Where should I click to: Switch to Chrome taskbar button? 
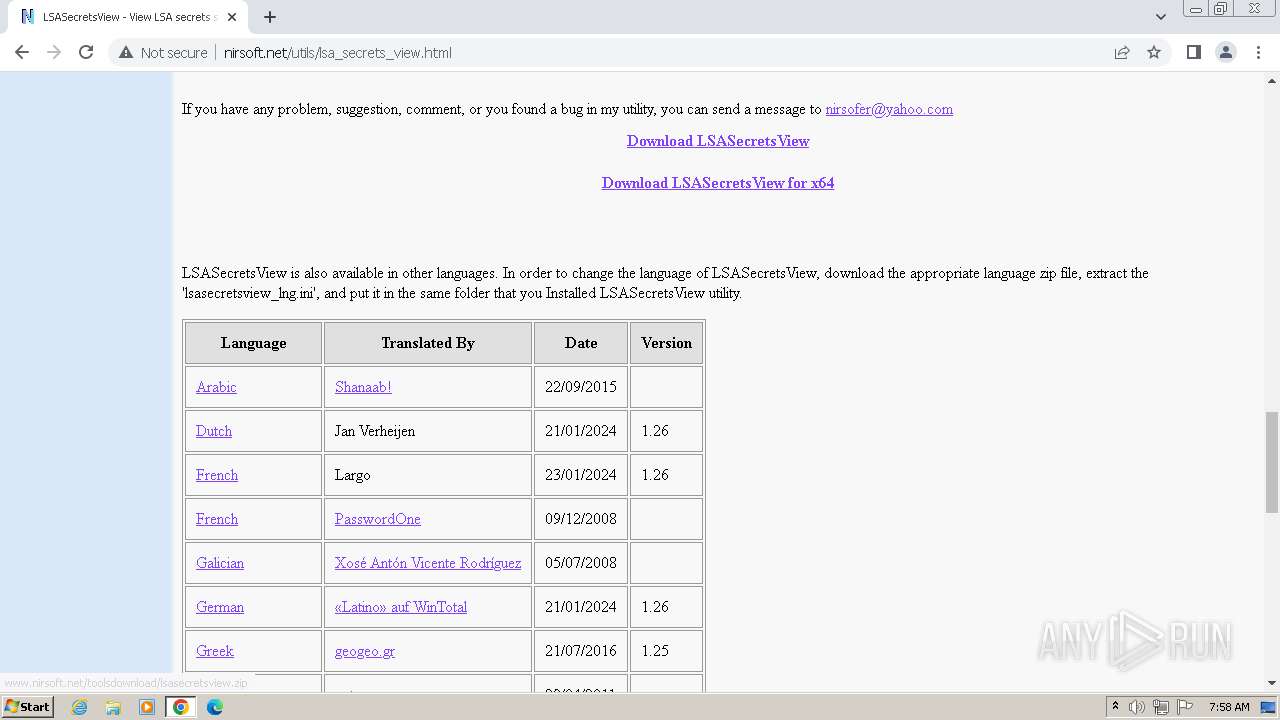(x=180, y=707)
